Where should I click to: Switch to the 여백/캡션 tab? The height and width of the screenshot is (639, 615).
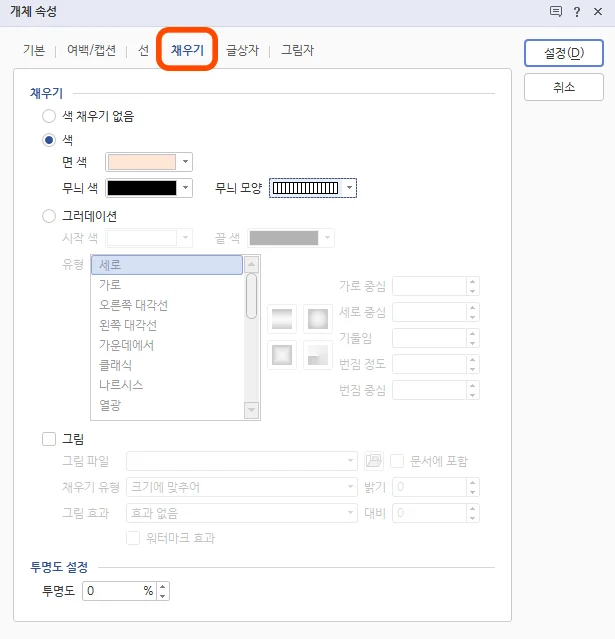tap(91, 50)
